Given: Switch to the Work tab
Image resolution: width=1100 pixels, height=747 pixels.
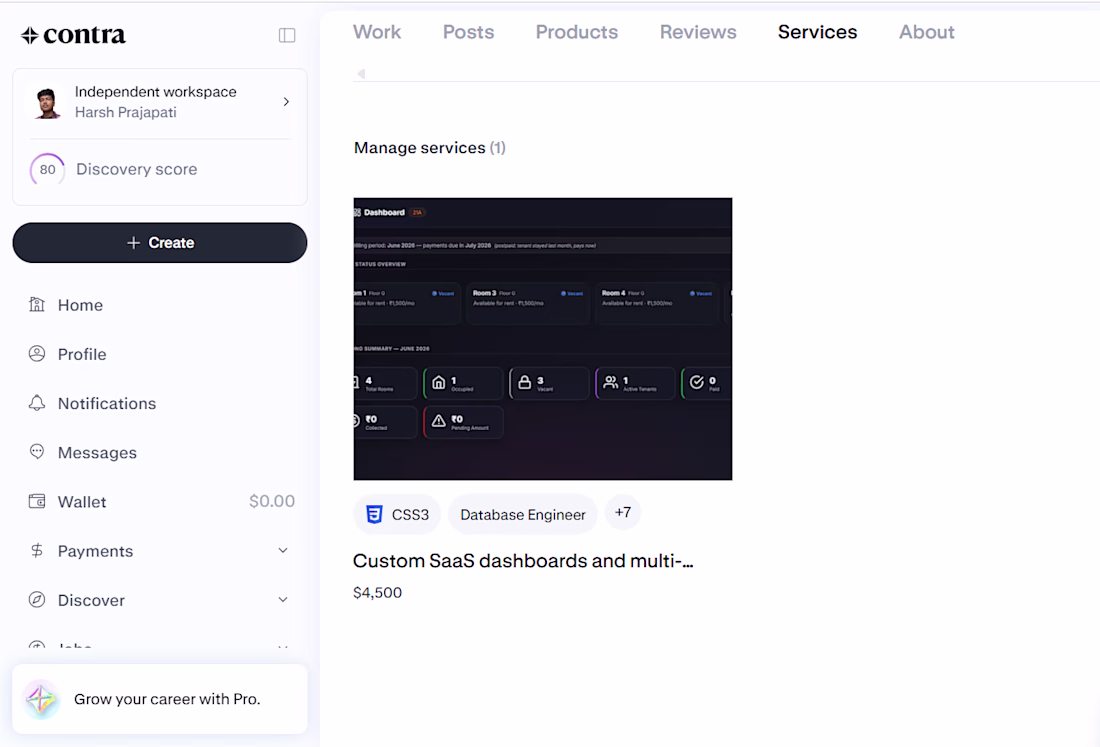Looking at the screenshot, I should pyautogui.click(x=377, y=32).
